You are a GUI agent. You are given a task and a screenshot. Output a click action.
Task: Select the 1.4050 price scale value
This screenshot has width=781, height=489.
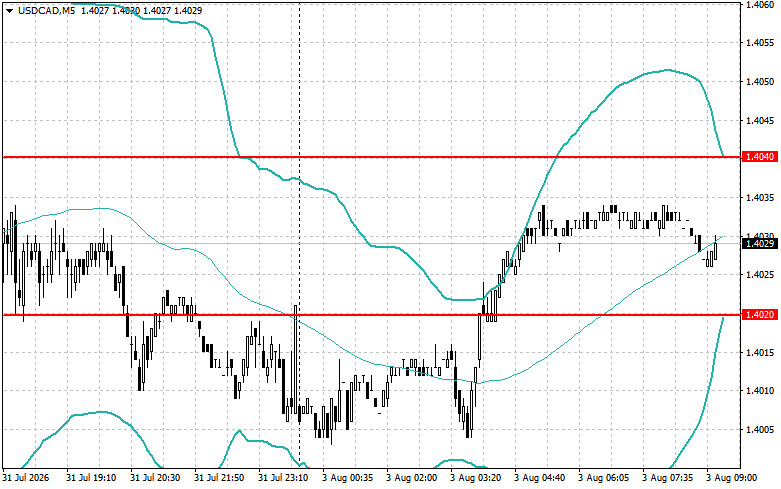[x=760, y=82]
